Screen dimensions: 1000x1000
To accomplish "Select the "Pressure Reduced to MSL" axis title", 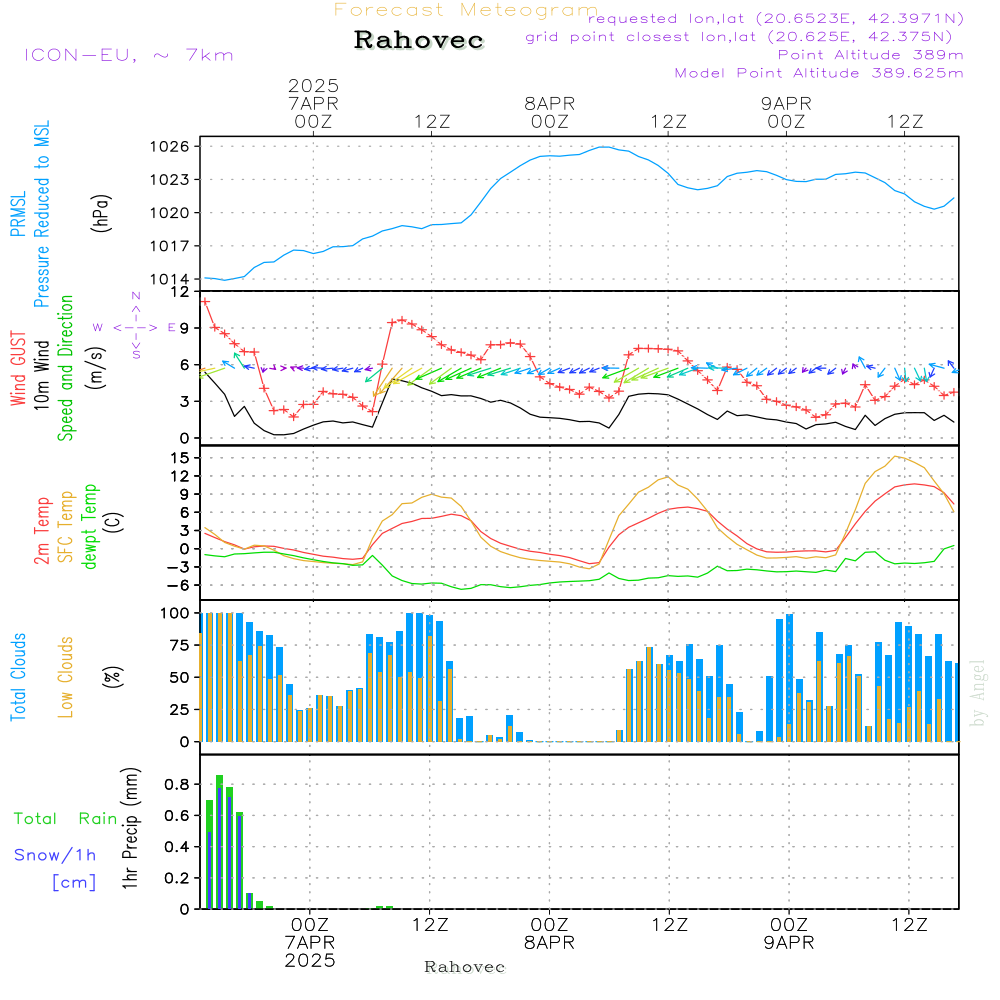I will tap(41, 214).
